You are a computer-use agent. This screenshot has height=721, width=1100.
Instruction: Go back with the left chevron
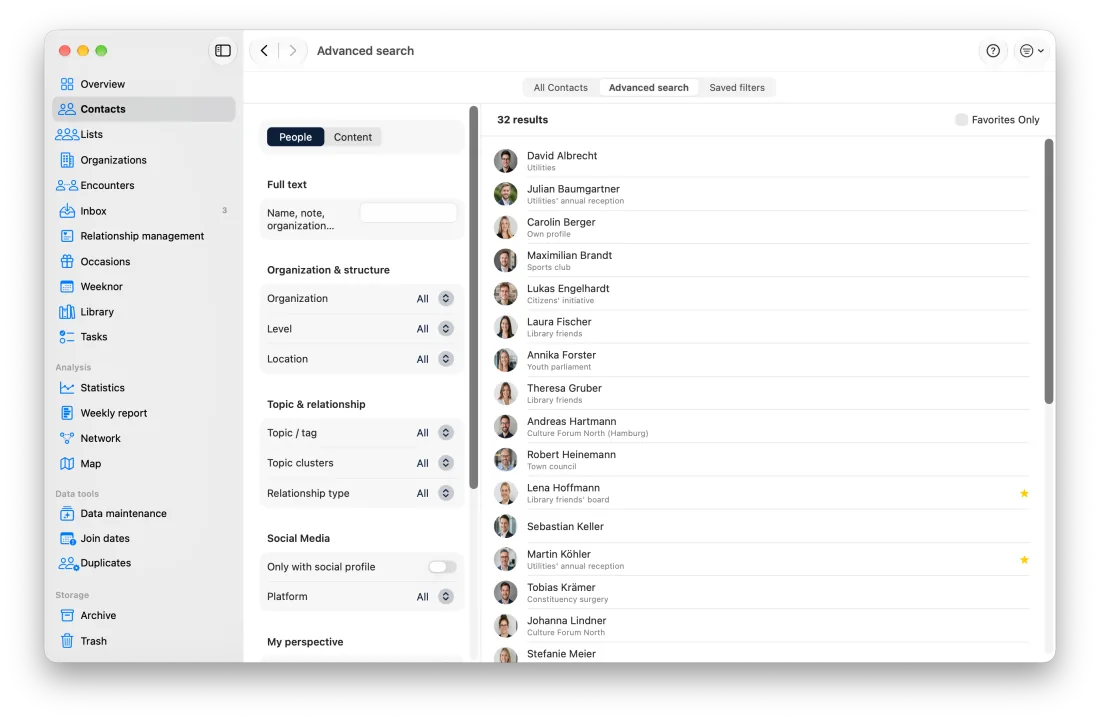(x=264, y=50)
